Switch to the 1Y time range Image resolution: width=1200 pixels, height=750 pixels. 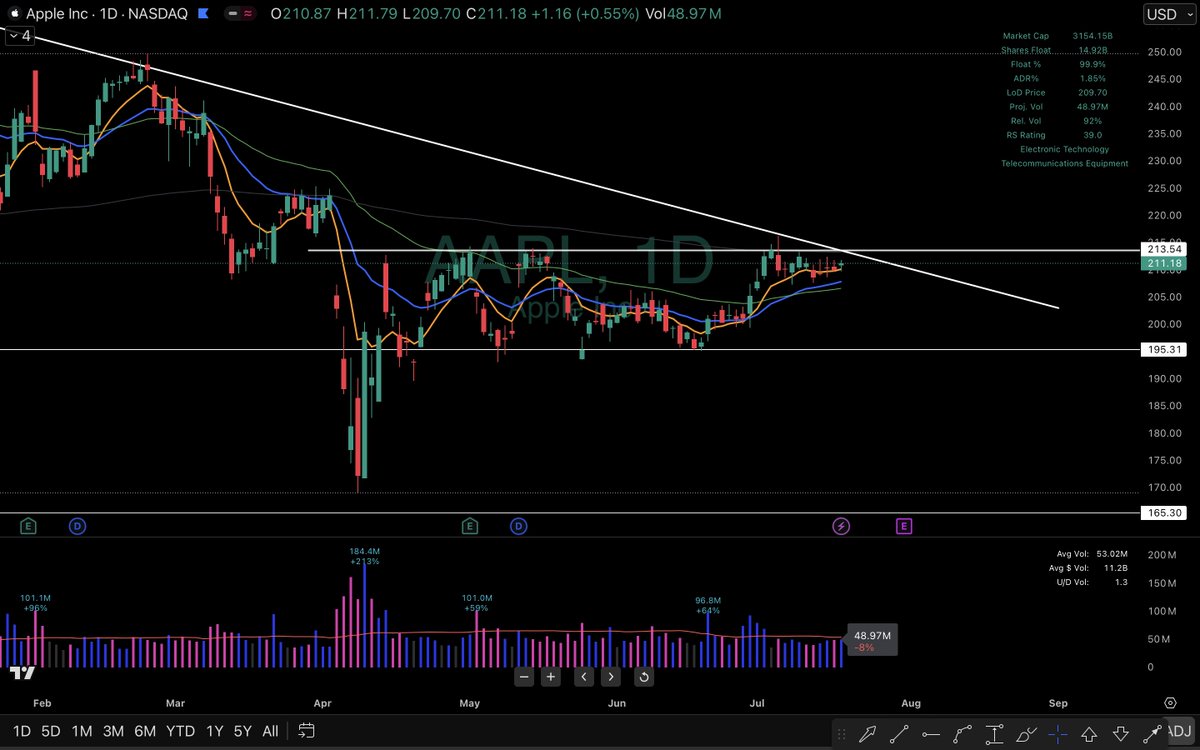213,731
